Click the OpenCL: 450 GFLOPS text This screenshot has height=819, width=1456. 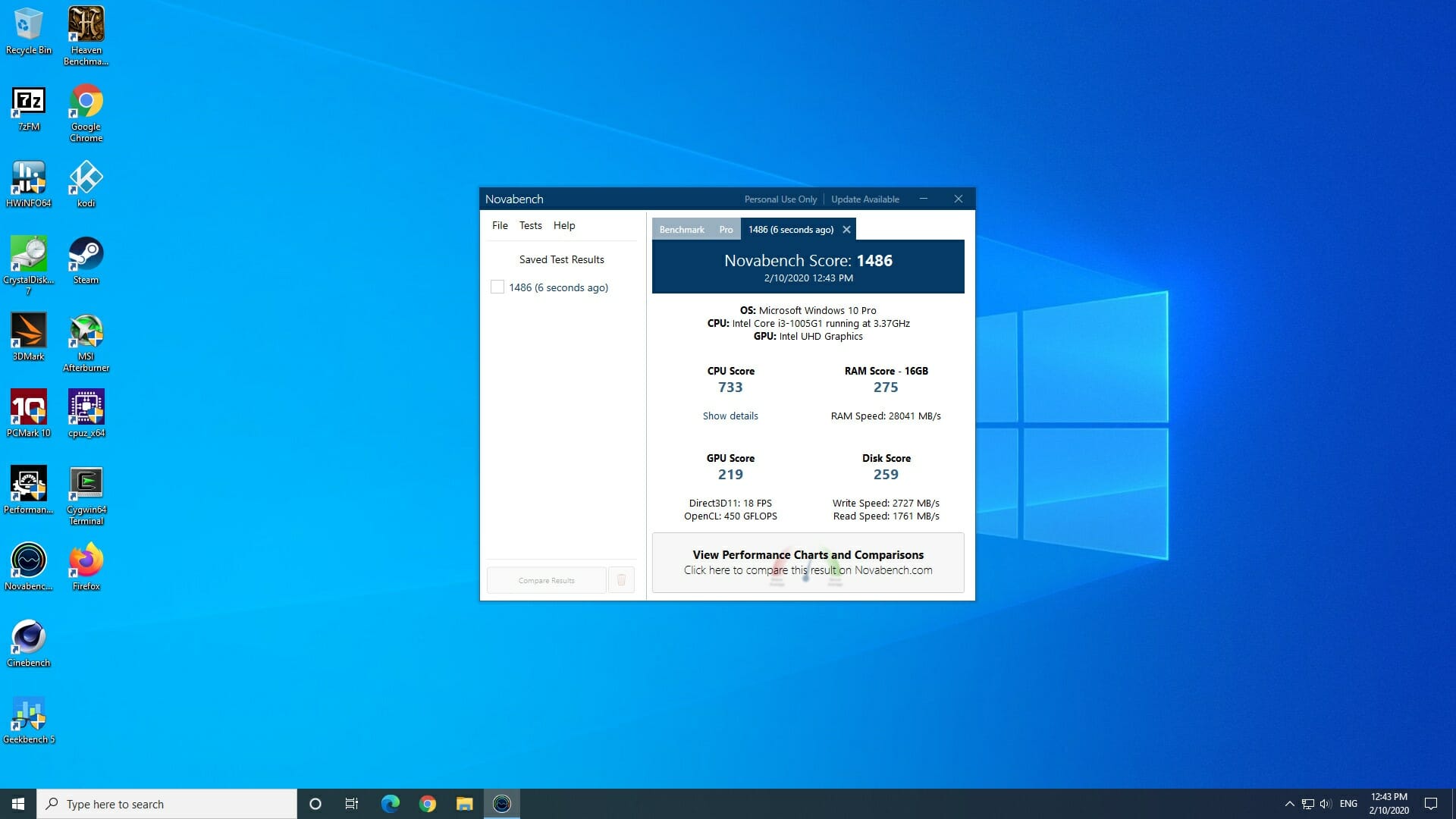pyautogui.click(x=730, y=516)
